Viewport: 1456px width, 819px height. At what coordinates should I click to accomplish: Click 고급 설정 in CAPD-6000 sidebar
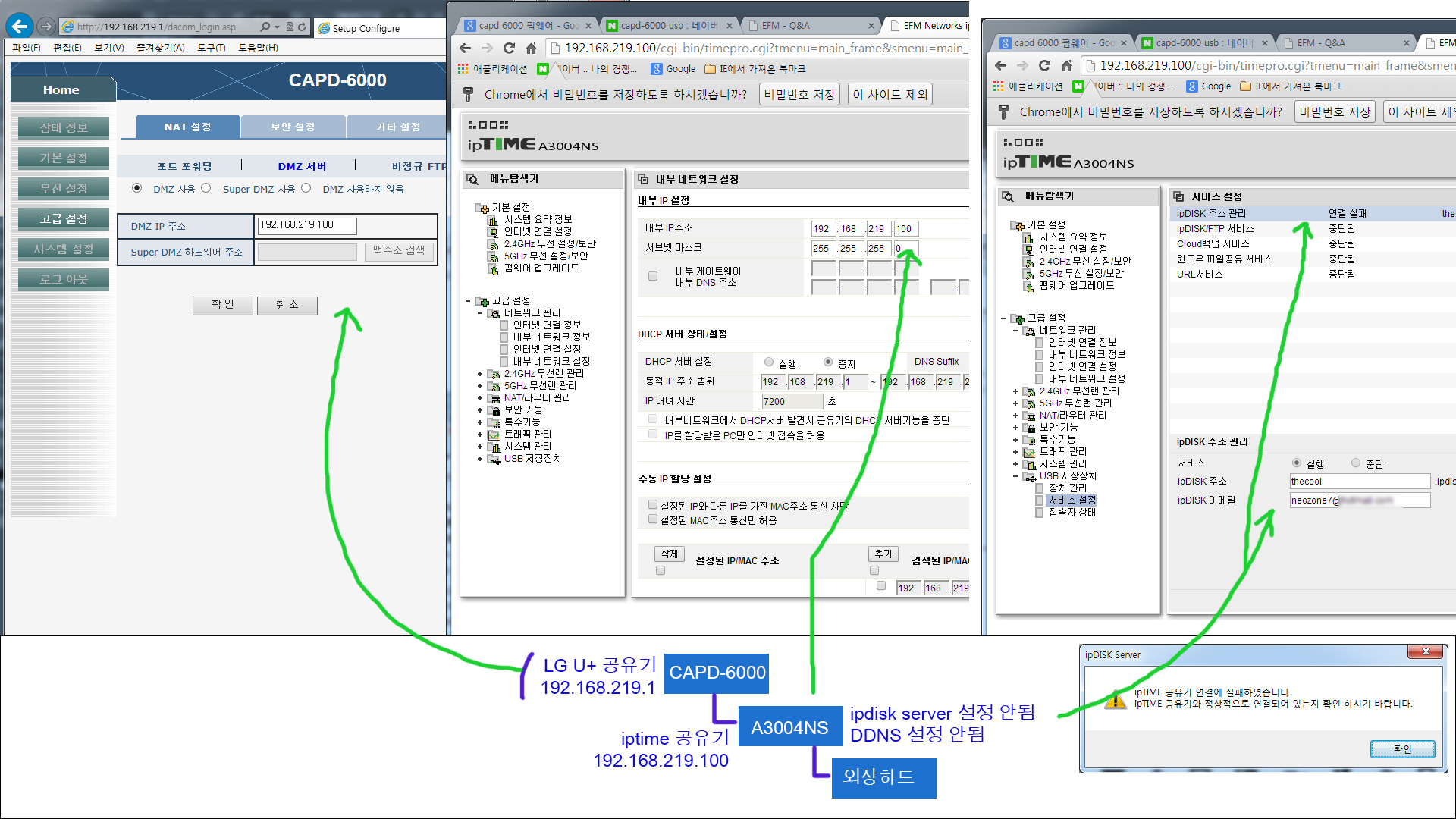(64, 218)
